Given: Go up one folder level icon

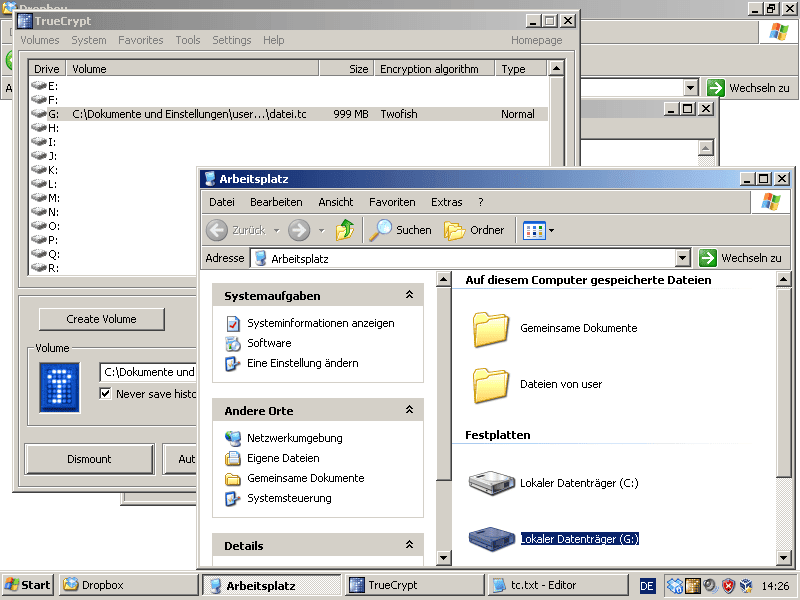Looking at the screenshot, I should coord(345,230).
